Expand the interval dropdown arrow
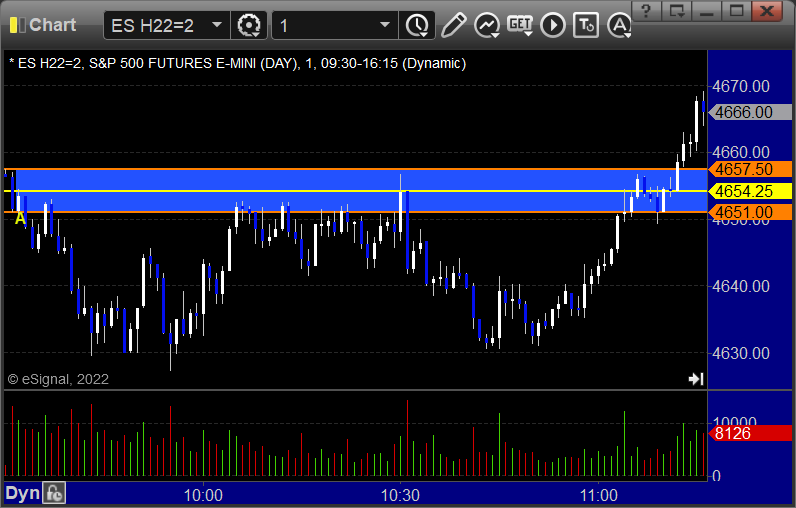This screenshot has width=796, height=508. [385, 25]
